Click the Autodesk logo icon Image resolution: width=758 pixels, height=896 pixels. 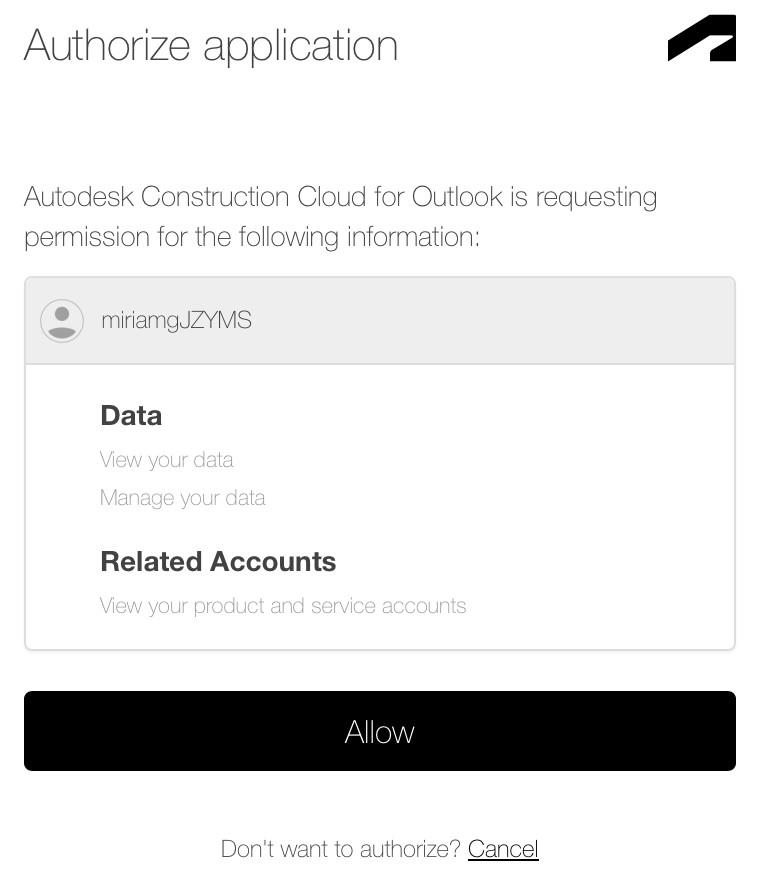702,39
